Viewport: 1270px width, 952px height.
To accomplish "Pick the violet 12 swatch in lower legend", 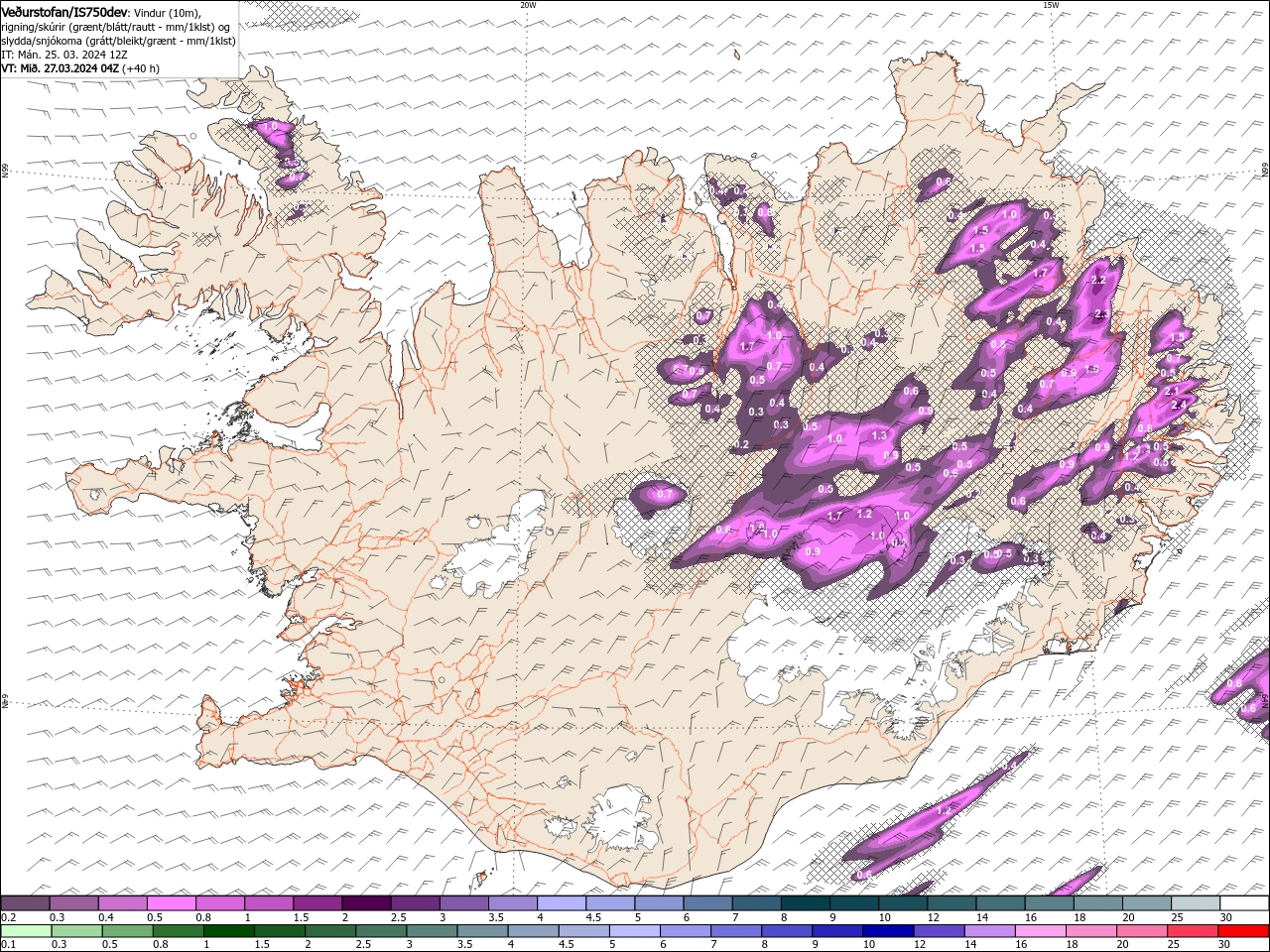I will (938, 931).
